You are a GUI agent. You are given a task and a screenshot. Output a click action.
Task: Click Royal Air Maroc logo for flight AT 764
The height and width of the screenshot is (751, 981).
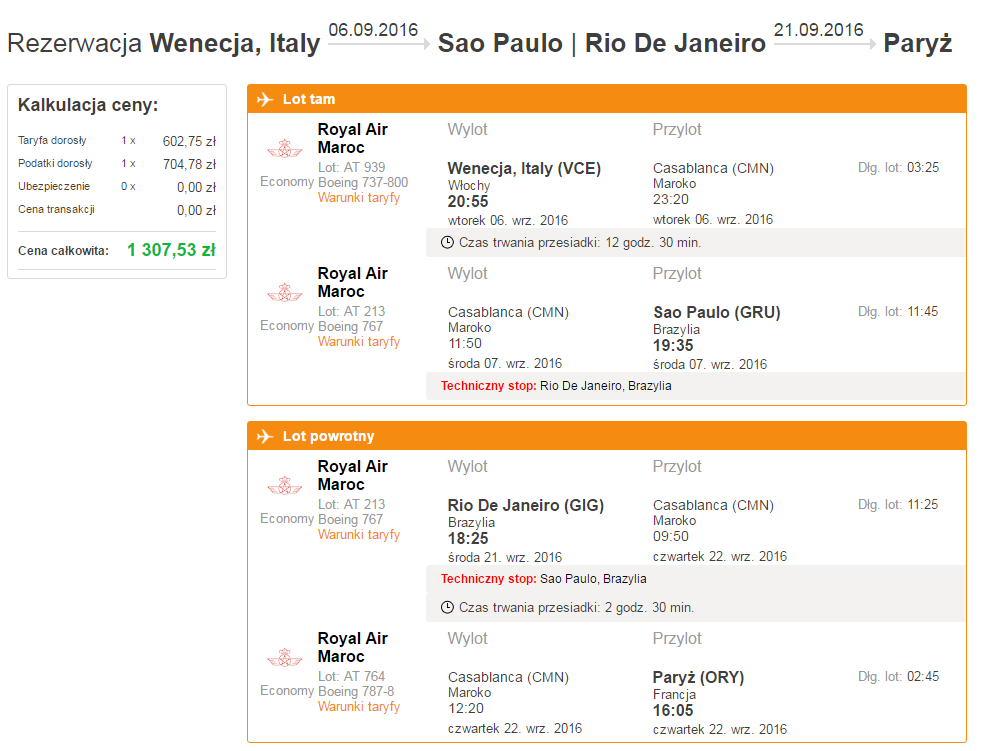tap(285, 658)
